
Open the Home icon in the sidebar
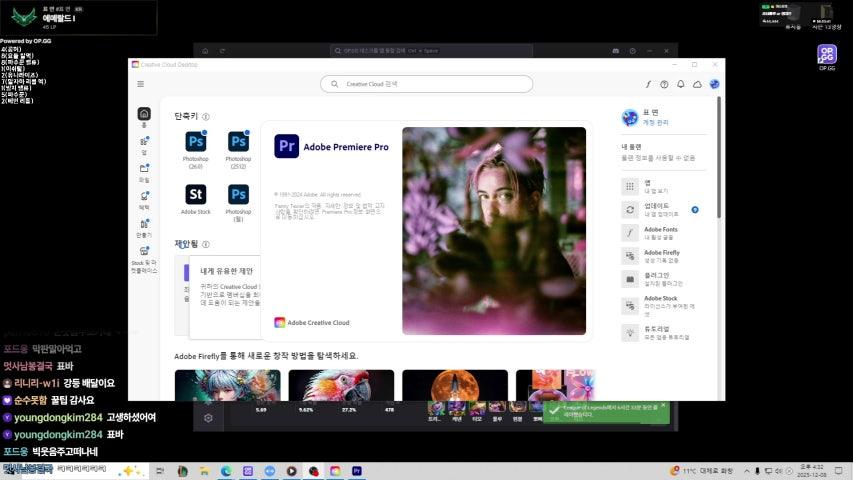pyautogui.click(x=144, y=114)
